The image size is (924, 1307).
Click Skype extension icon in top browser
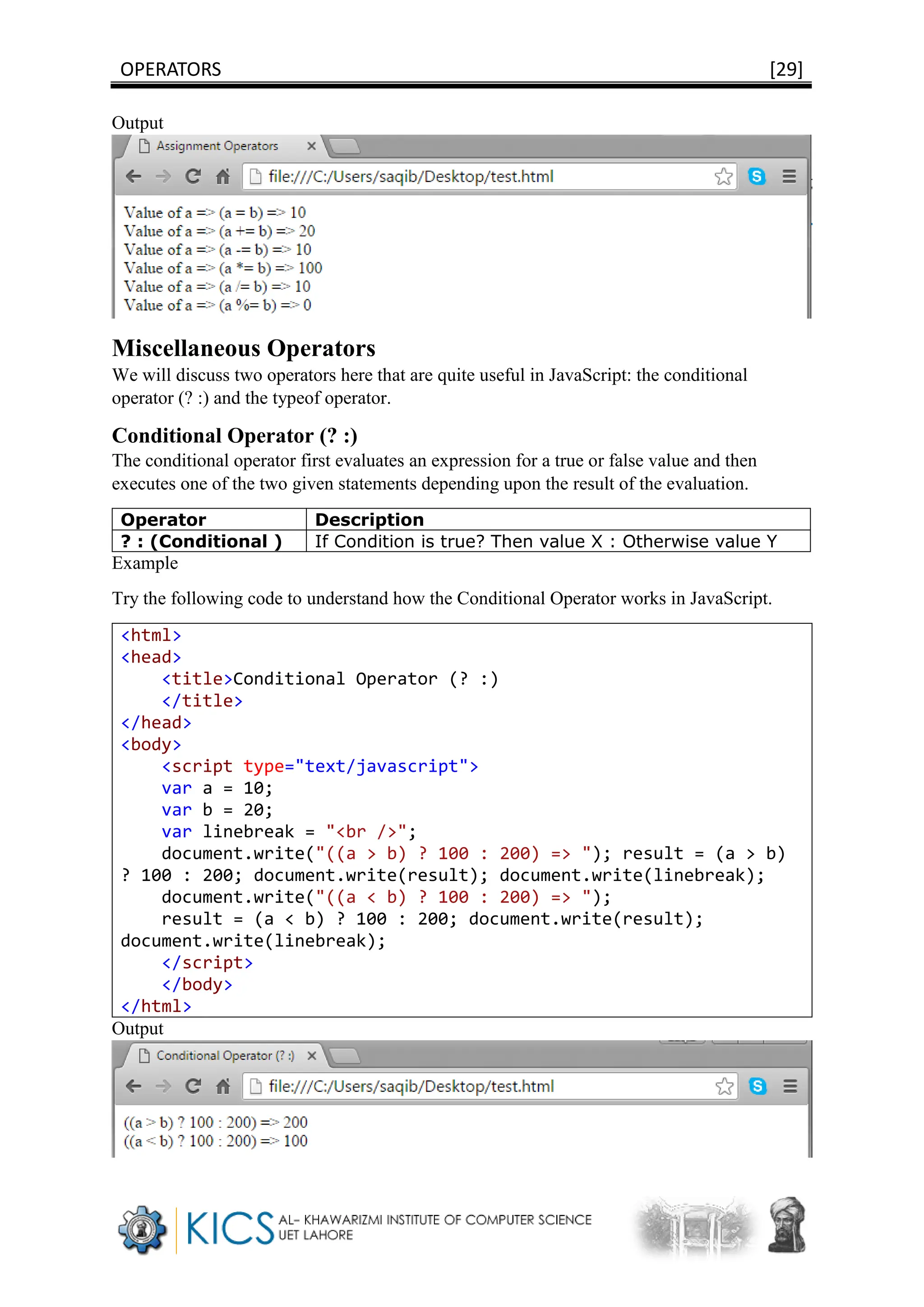click(757, 176)
